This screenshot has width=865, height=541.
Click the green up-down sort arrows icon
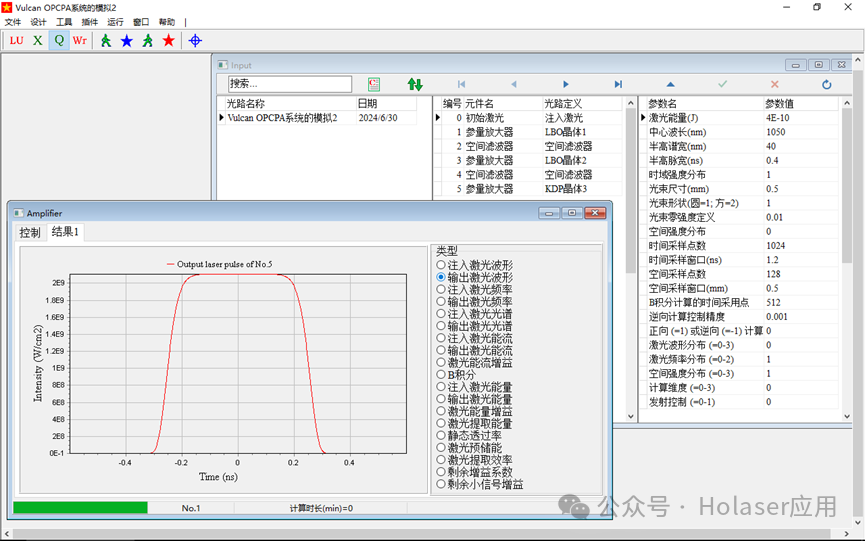415,84
